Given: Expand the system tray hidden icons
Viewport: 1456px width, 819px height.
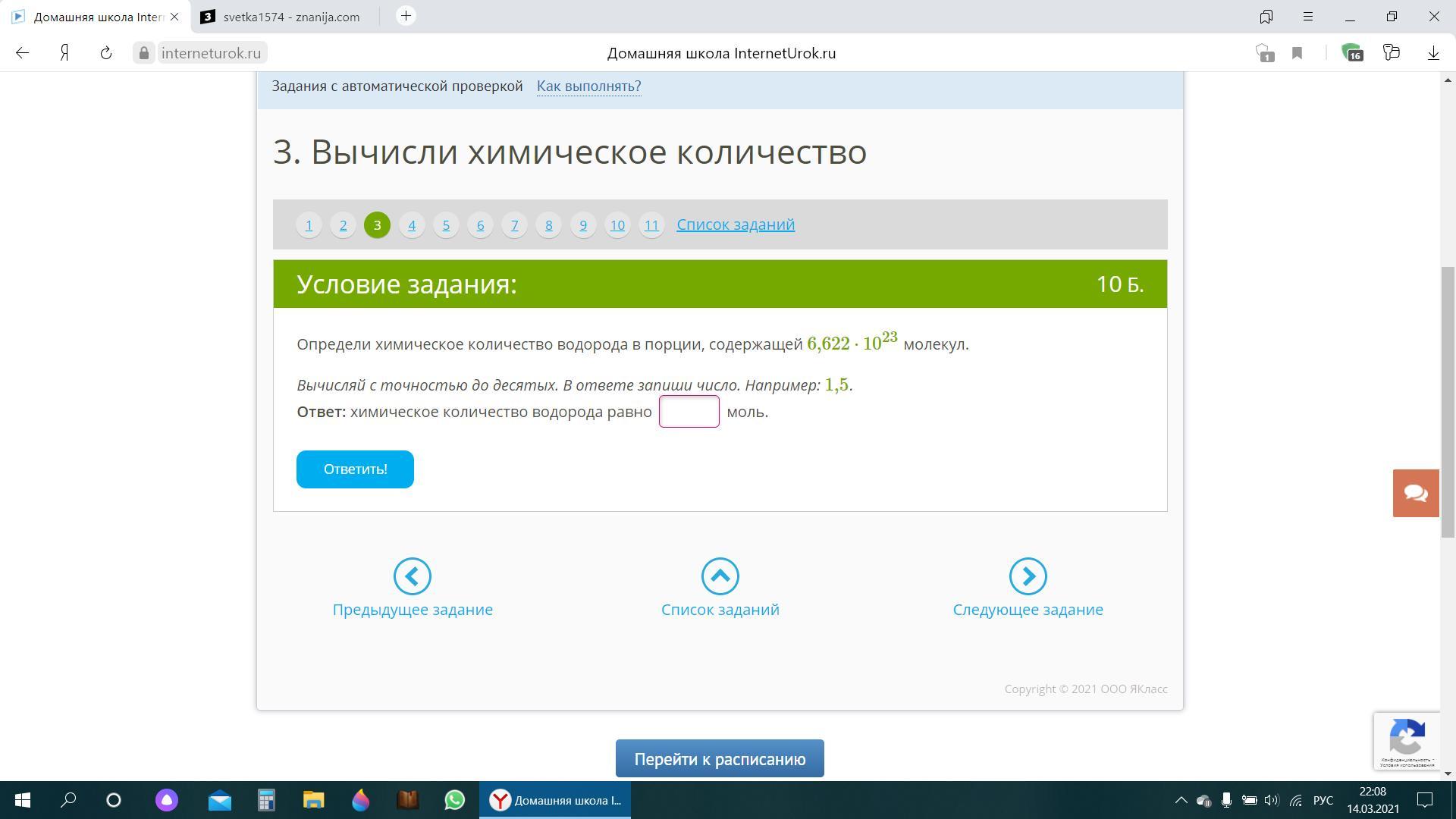Looking at the screenshot, I should coord(1181,800).
